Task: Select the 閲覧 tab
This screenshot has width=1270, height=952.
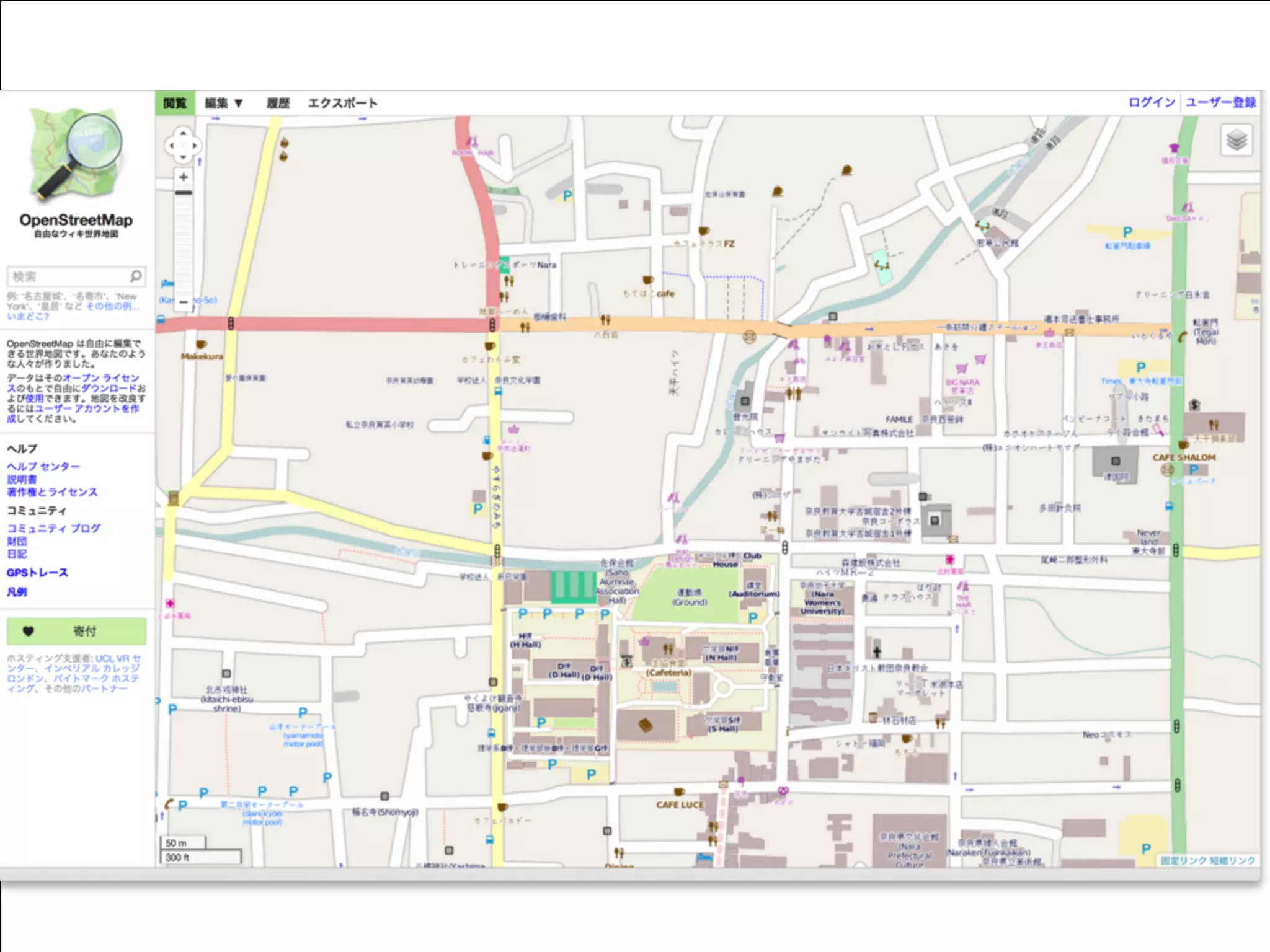Action: (175, 104)
